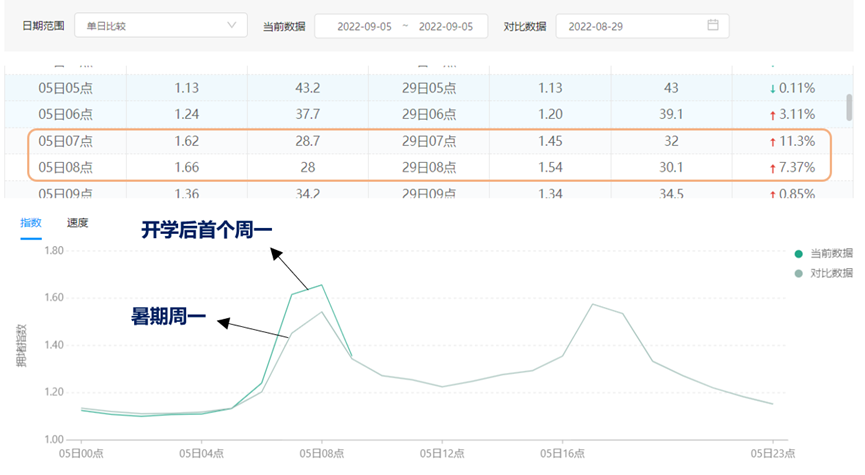Screen dimensions: 865x475
Task: Click the red up arrow beside 0.85%
Action: [773, 193]
